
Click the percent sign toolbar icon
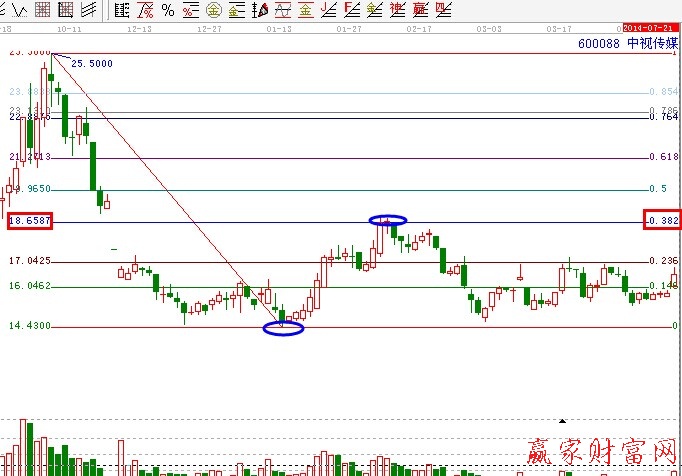tap(167, 10)
